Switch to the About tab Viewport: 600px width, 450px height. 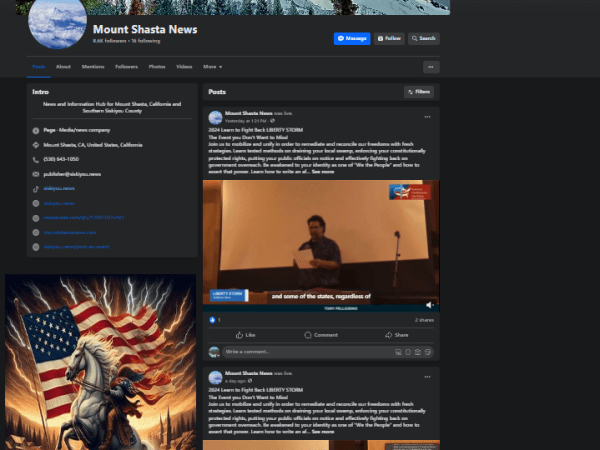click(x=63, y=67)
